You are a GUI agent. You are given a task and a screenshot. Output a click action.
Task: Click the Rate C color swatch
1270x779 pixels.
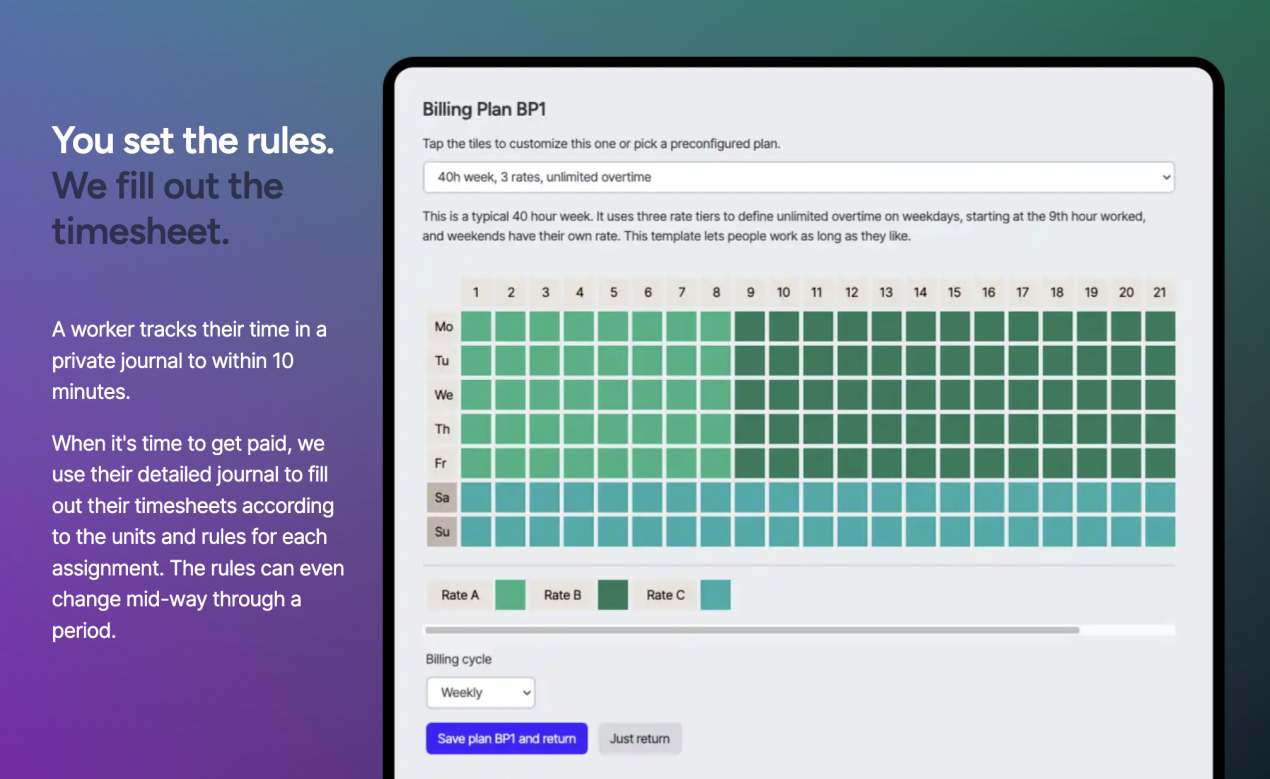716,594
